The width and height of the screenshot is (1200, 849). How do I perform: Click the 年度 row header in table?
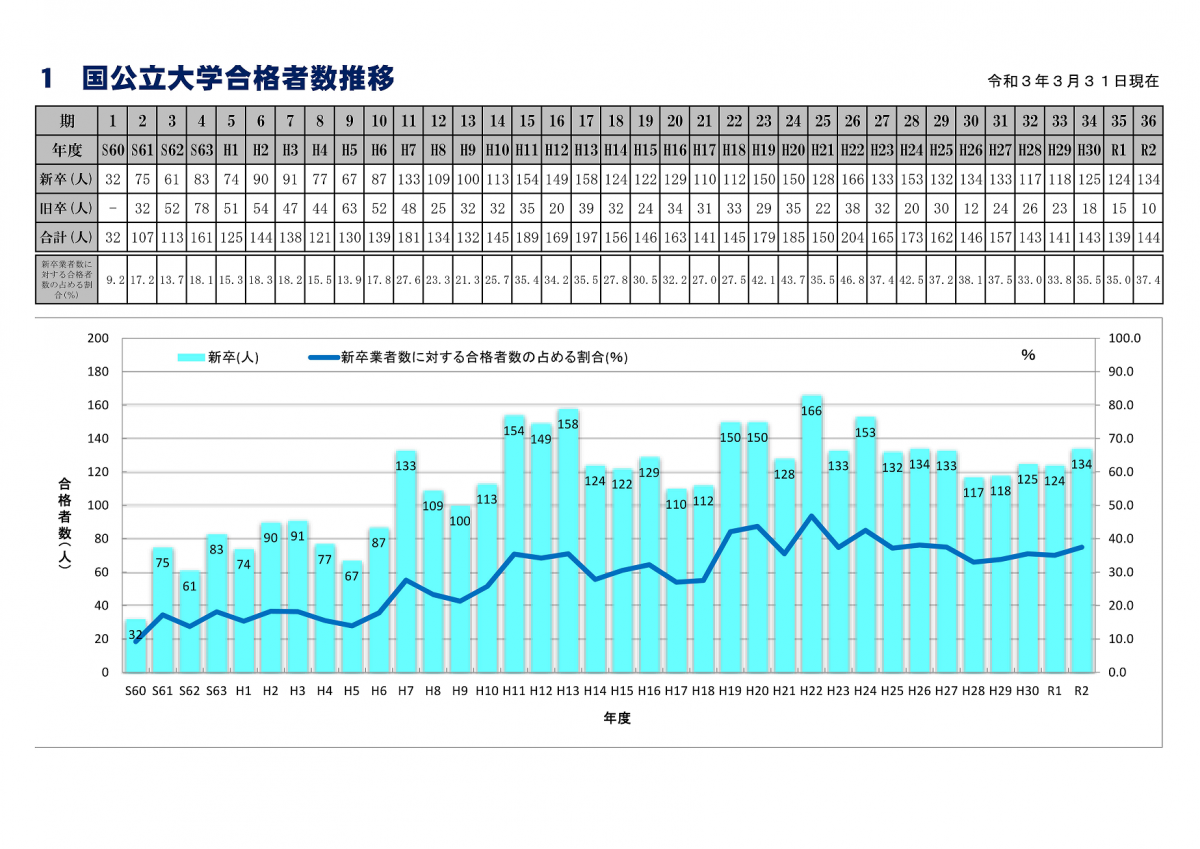click(x=67, y=149)
